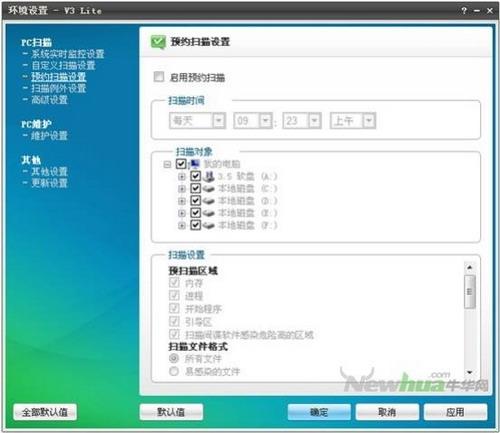Image resolution: width=500 pixels, height=433 pixels.
Task: Expand the local disk D: node
Action: pos(182,201)
